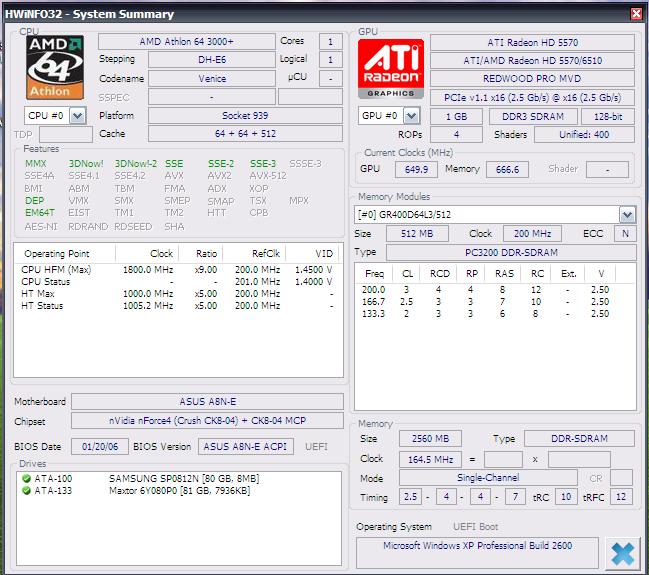Screen dimensions: 649x575
Task: Click the blue X close button at bottom right
Action: 623,553
